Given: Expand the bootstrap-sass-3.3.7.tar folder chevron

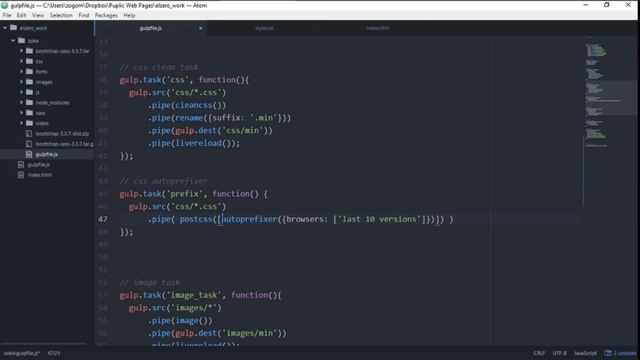Looking at the screenshot, I should click(x=21, y=51).
